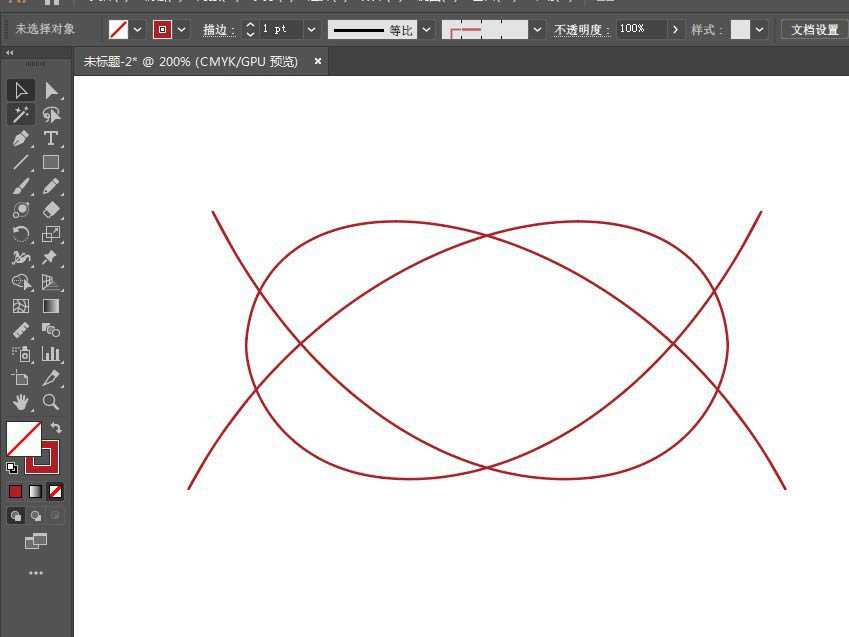Select the Zoom tool
This screenshot has width=849, height=637.
coord(51,402)
